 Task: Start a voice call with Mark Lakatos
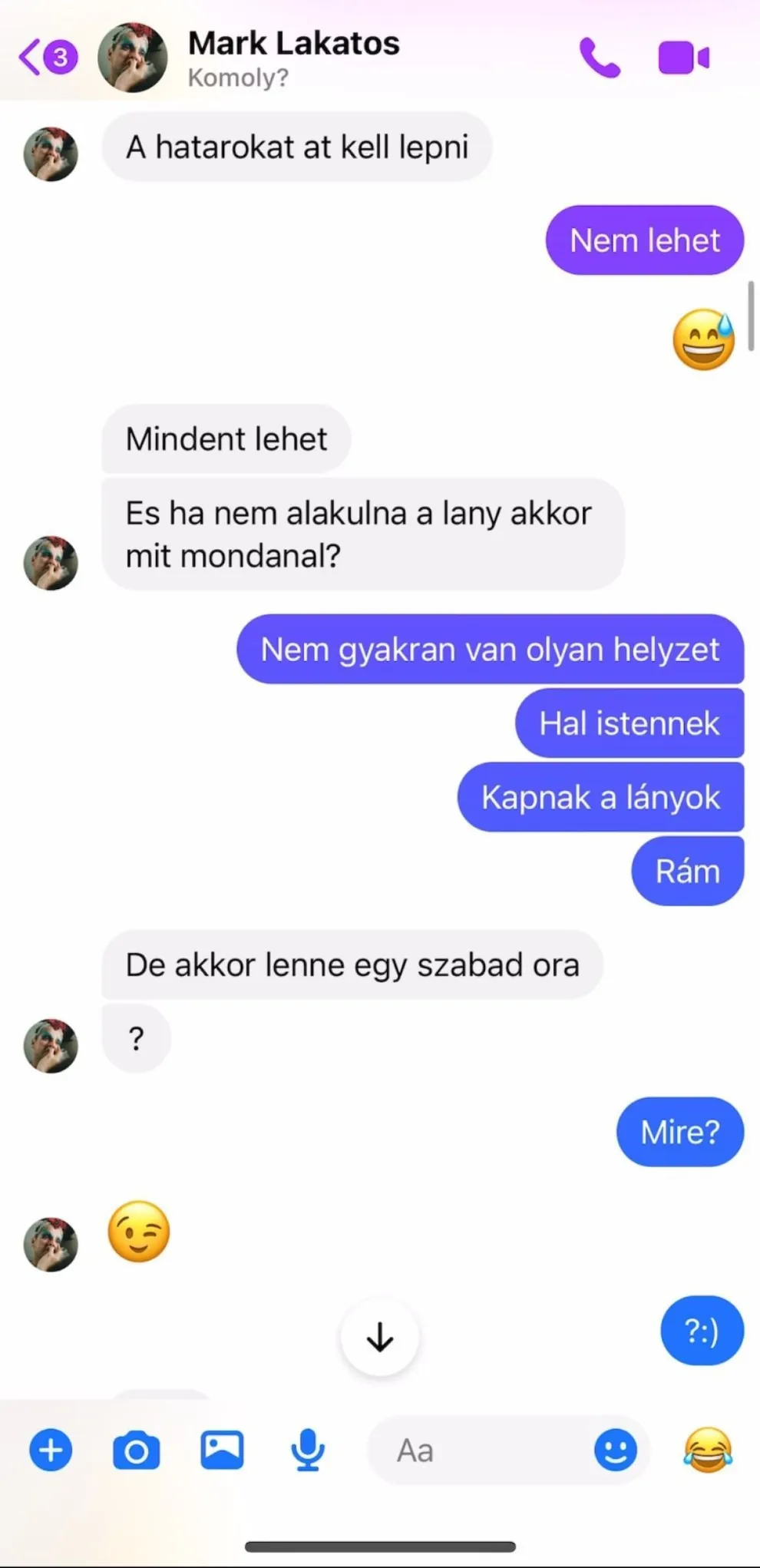coord(600,58)
